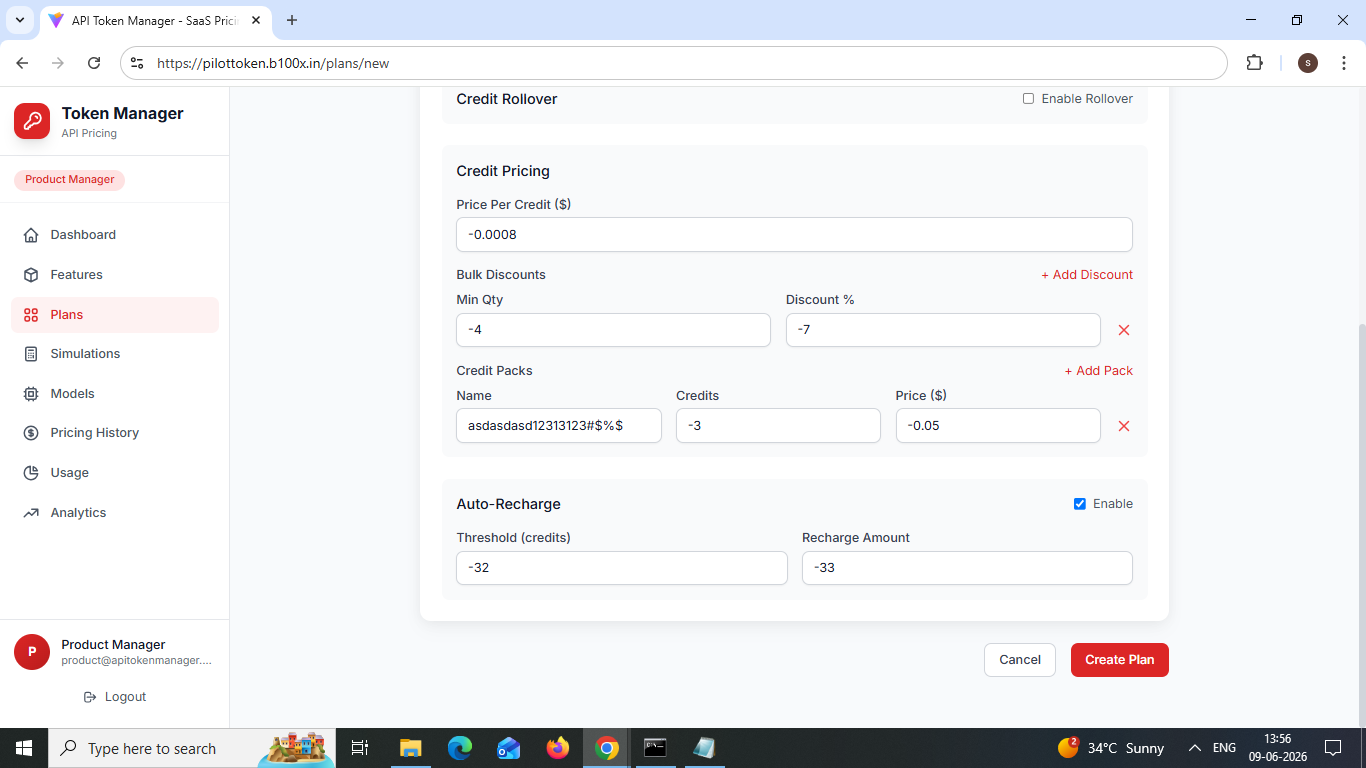The image size is (1366, 768).
Task: Click the credit pack Credits field
Action: click(x=778, y=426)
